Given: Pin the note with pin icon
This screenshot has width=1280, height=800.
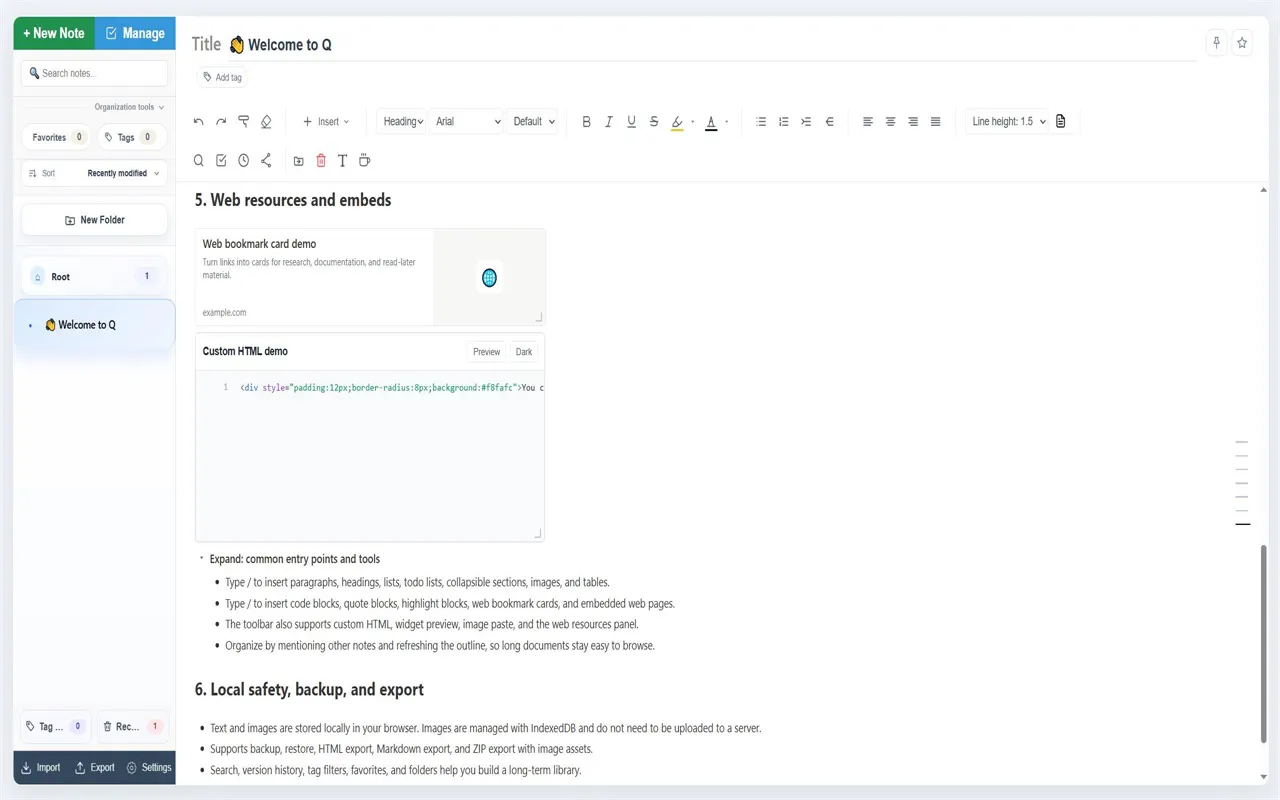Looking at the screenshot, I should [1216, 43].
